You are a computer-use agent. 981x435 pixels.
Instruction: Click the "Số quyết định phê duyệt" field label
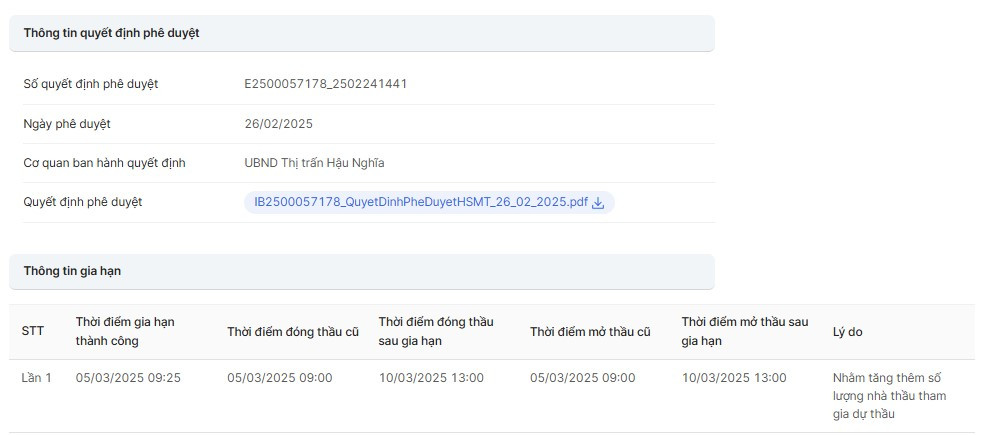click(x=91, y=84)
